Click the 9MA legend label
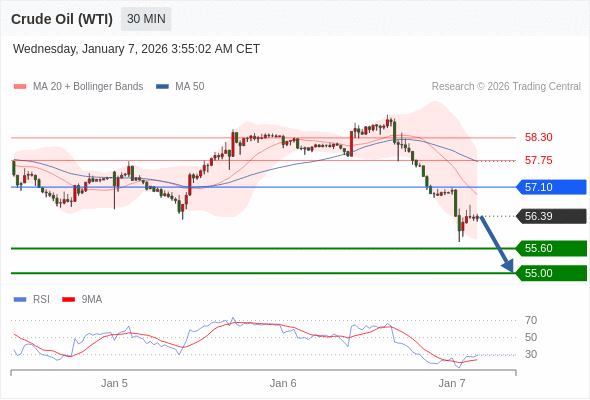The width and height of the screenshot is (590, 400). [92, 300]
